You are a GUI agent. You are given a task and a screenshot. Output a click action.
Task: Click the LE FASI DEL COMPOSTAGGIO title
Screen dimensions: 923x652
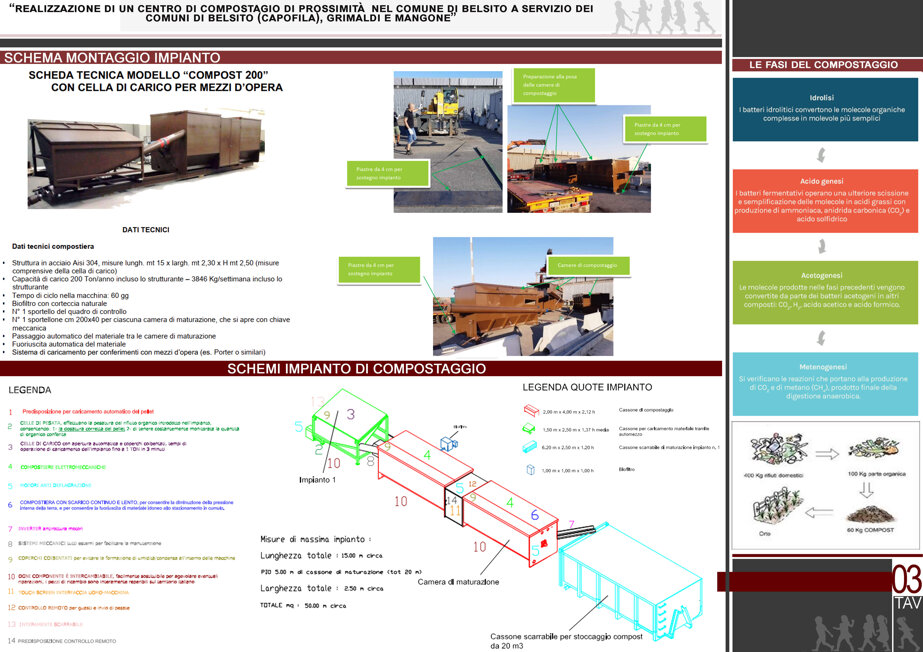pyautogui.click(x=824, y=65)
